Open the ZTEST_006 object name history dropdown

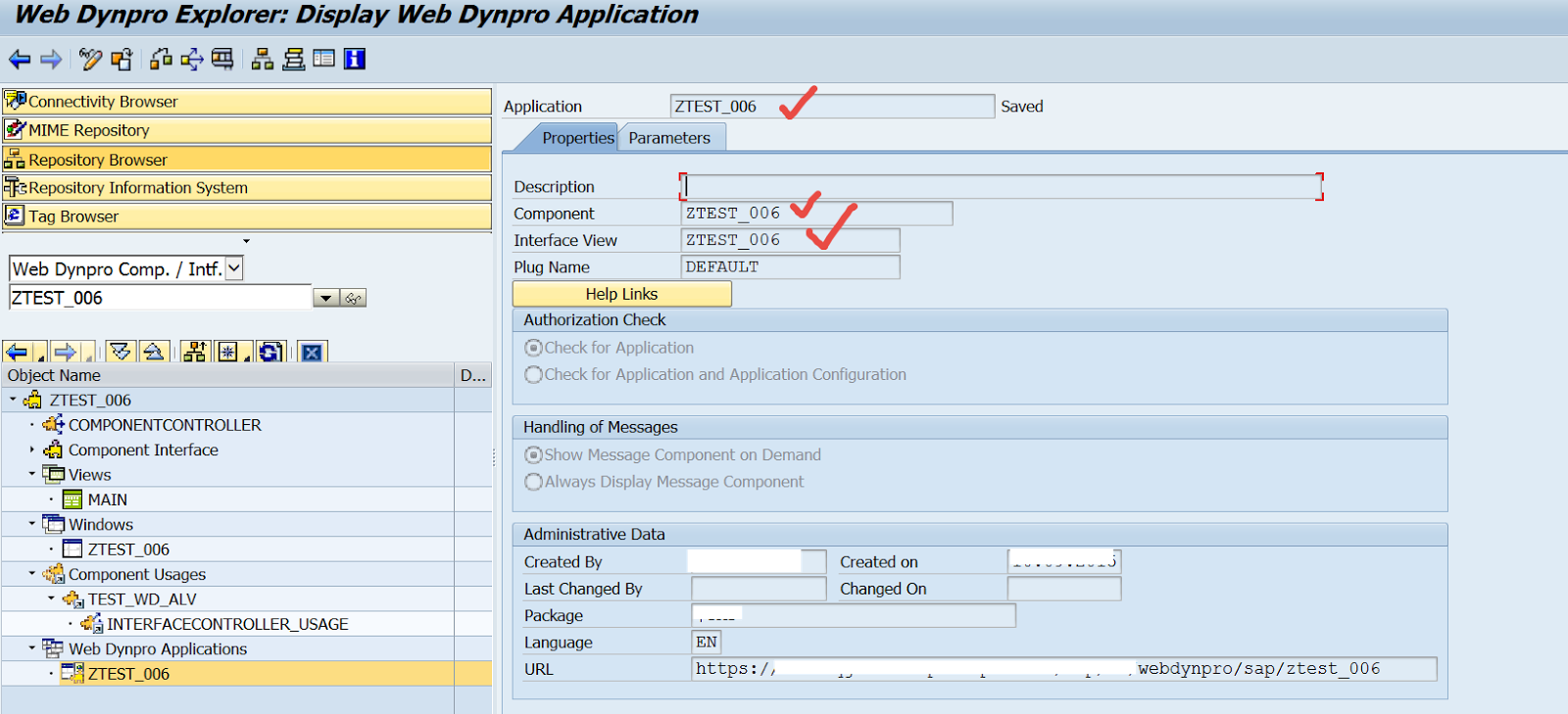(325, 298)
